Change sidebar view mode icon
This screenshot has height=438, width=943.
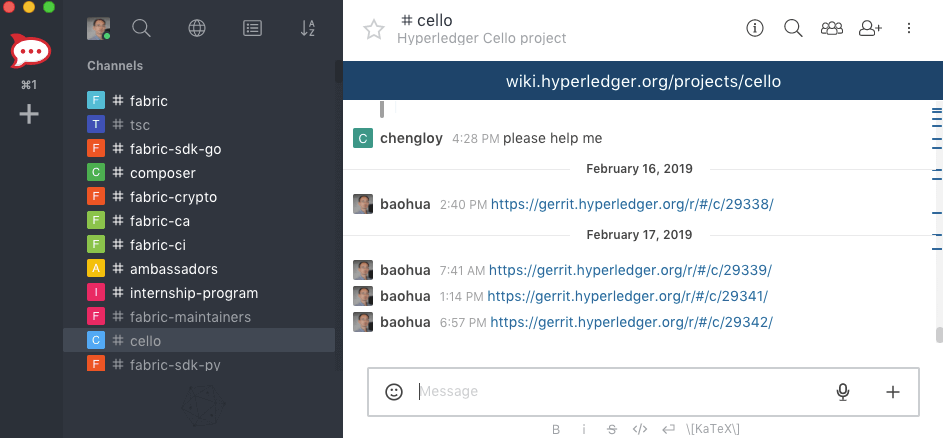pyautogui.click(x=252, y=28)
